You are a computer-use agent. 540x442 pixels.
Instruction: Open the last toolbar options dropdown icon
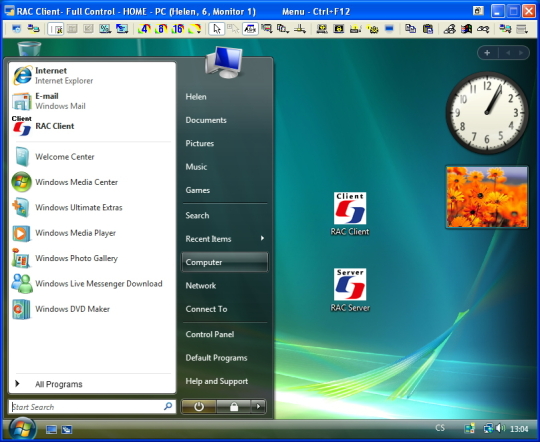522,29
